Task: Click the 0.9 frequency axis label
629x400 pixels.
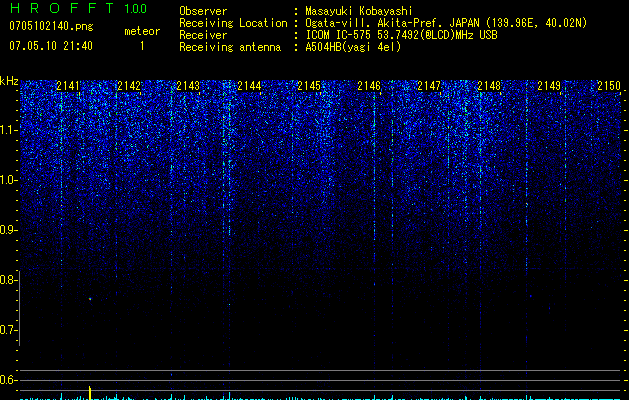Action: 8,230
